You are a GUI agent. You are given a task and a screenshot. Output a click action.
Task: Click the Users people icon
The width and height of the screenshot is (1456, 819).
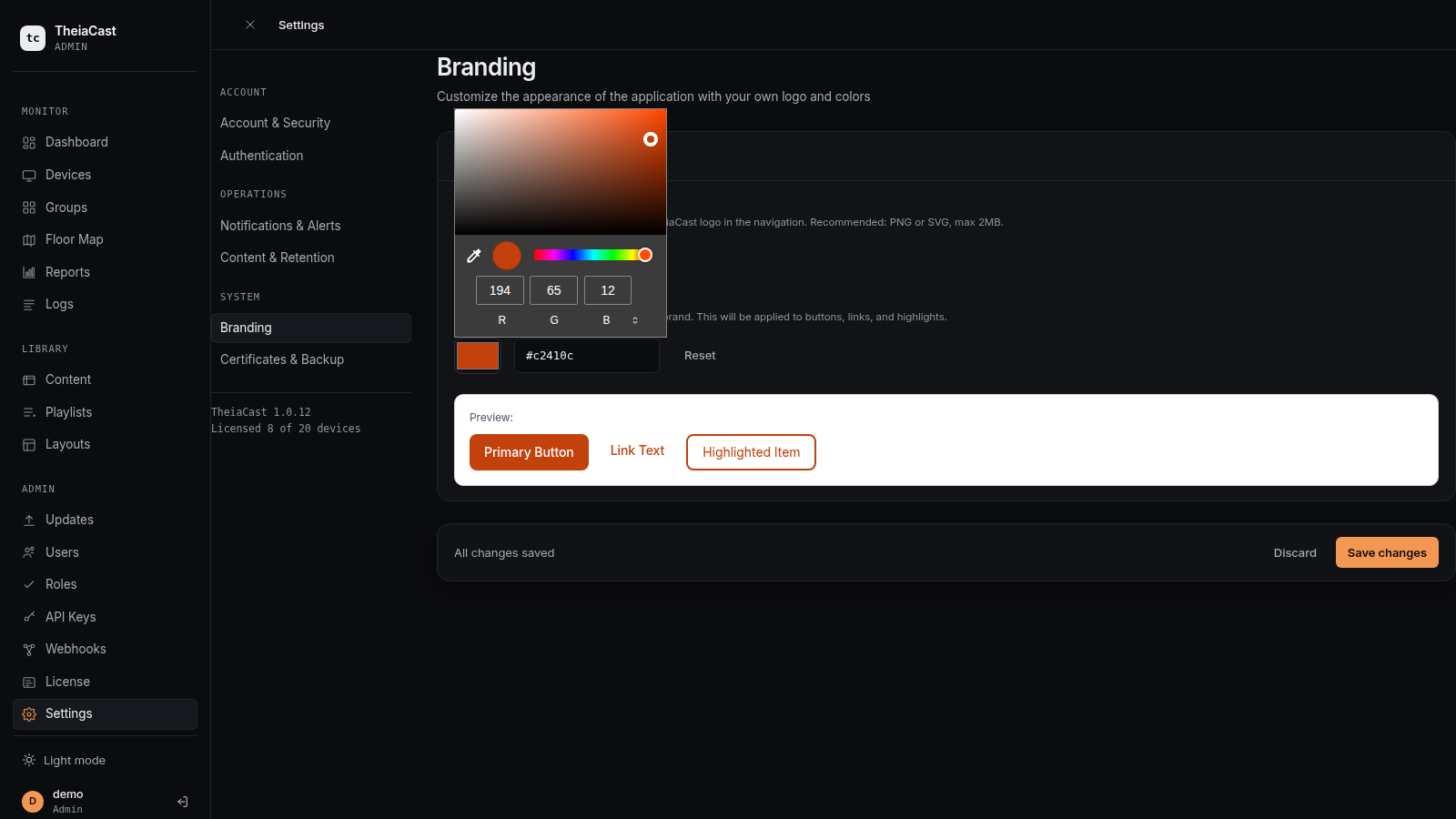[29, 552]
